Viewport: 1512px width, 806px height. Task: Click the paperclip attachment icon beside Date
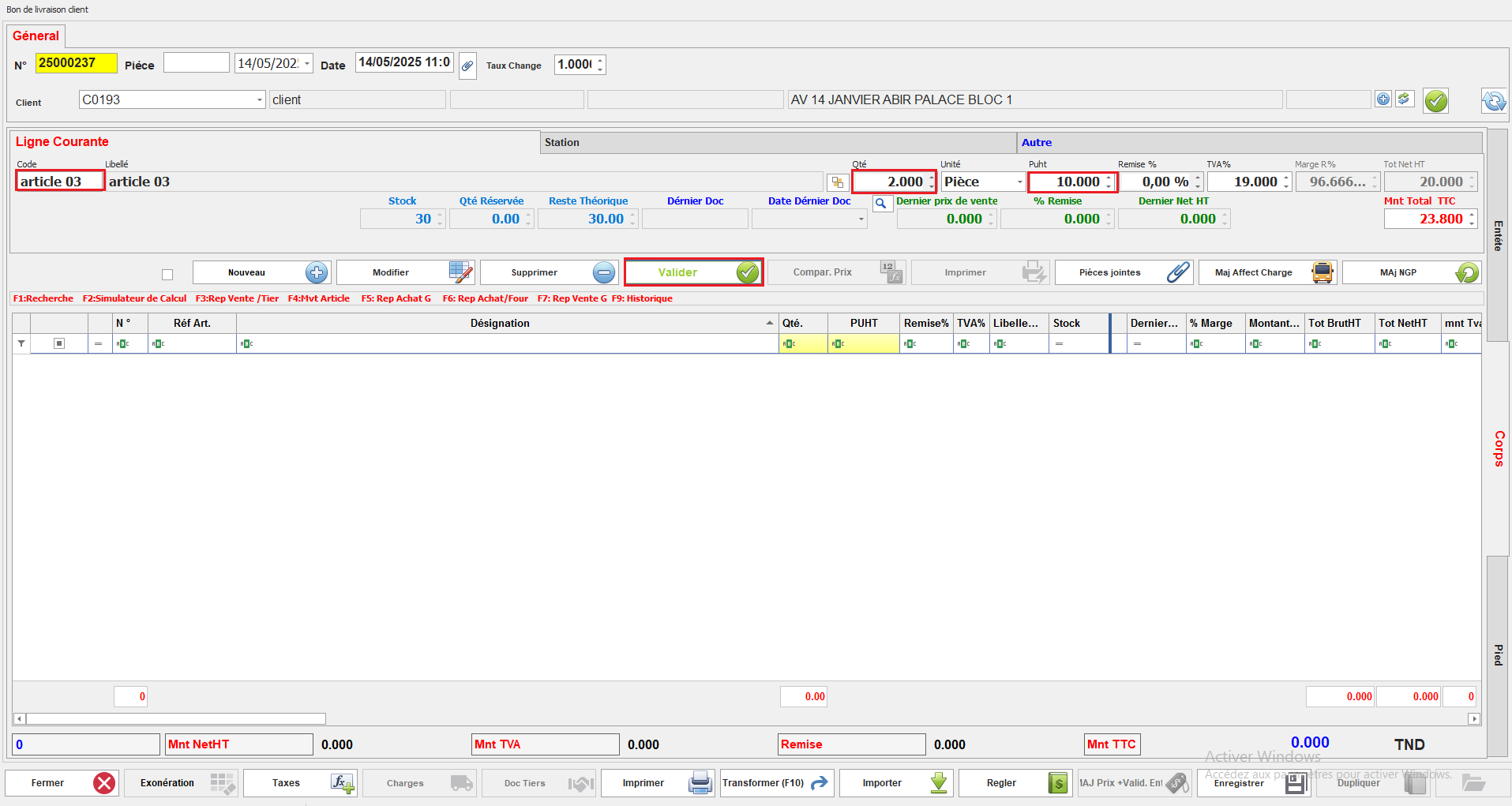[x=467, y=66]
